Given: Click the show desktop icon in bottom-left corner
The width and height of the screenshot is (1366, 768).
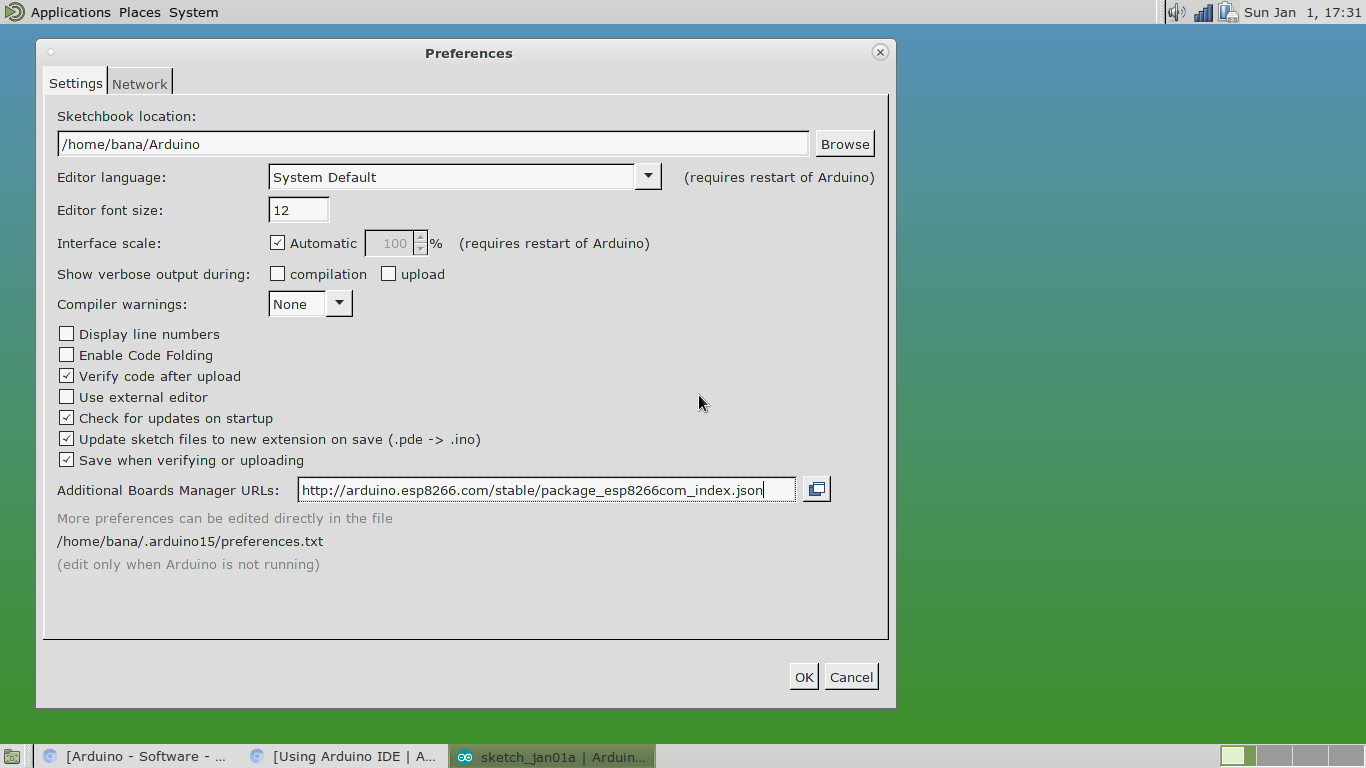Looking at the screenshot, I should [14, 757].
